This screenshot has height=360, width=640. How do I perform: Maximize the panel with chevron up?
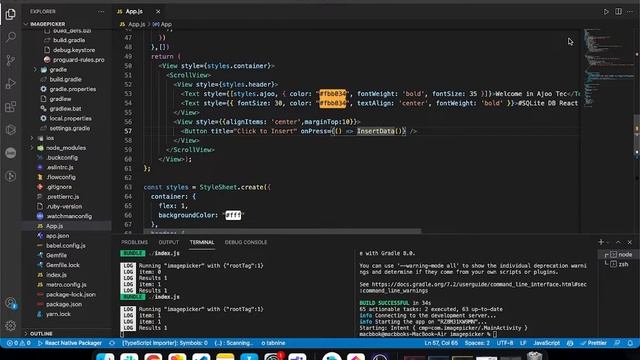coord(618,242)
